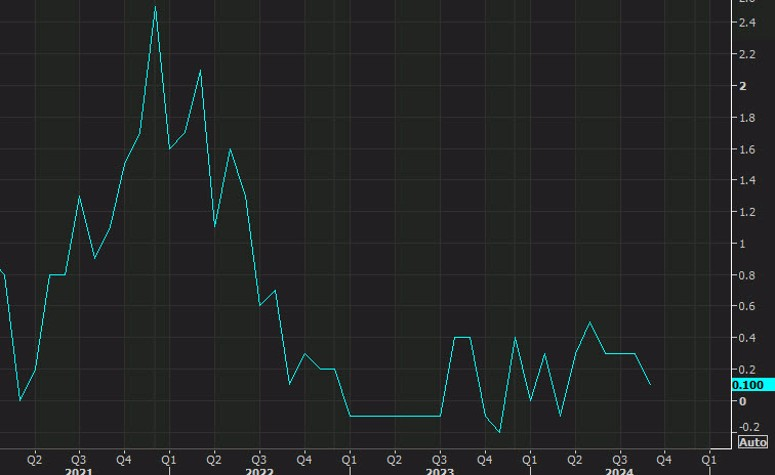Click the line's highest peak near 2.5
Screen dimensions: 775x475
(x=155, y=7)
